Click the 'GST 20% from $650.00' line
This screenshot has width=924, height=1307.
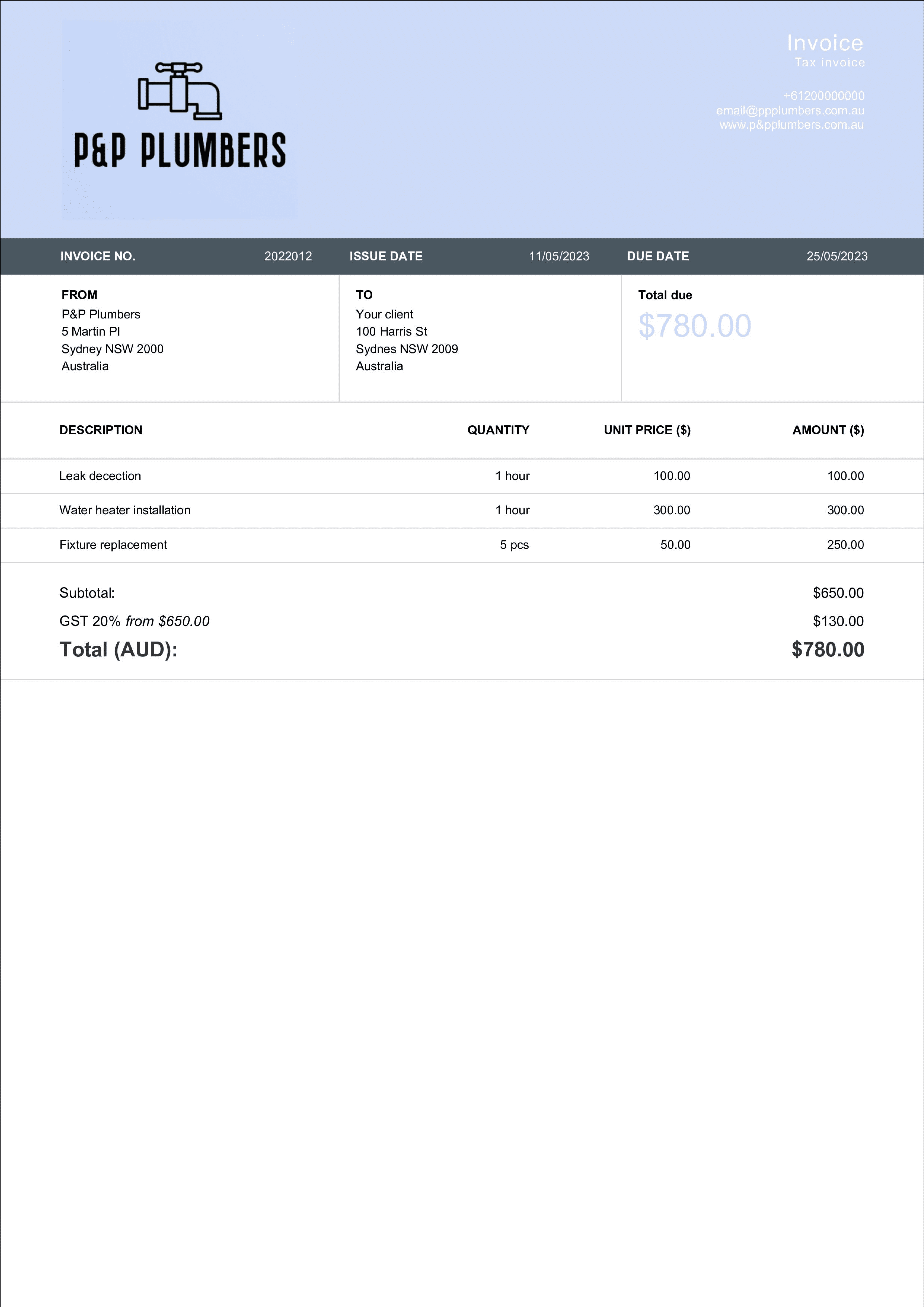[134, 621]
